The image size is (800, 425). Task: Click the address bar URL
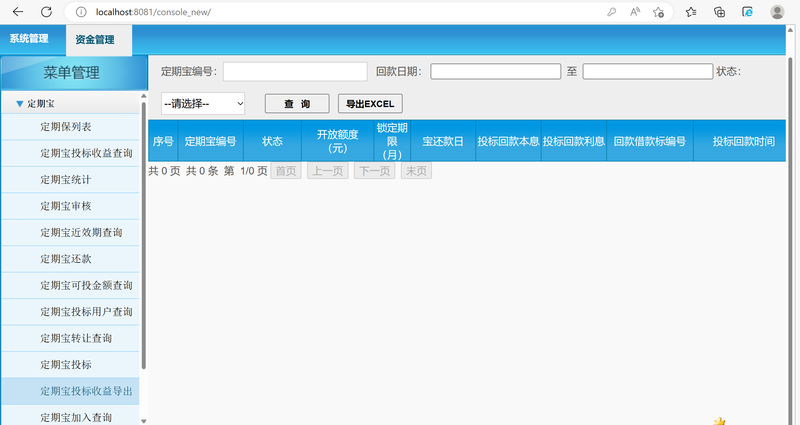click(x=153, y=12)
